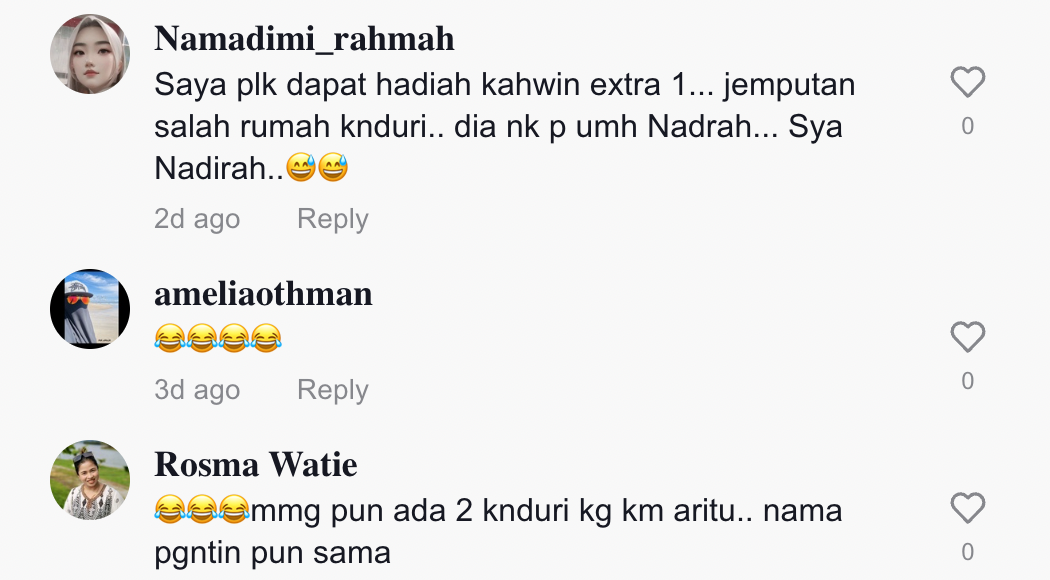Viewport: 1050px width, 580px height.
Task: Select Rosma Watie's comment about 2 knduri
Action: click(x=498, y=532)
